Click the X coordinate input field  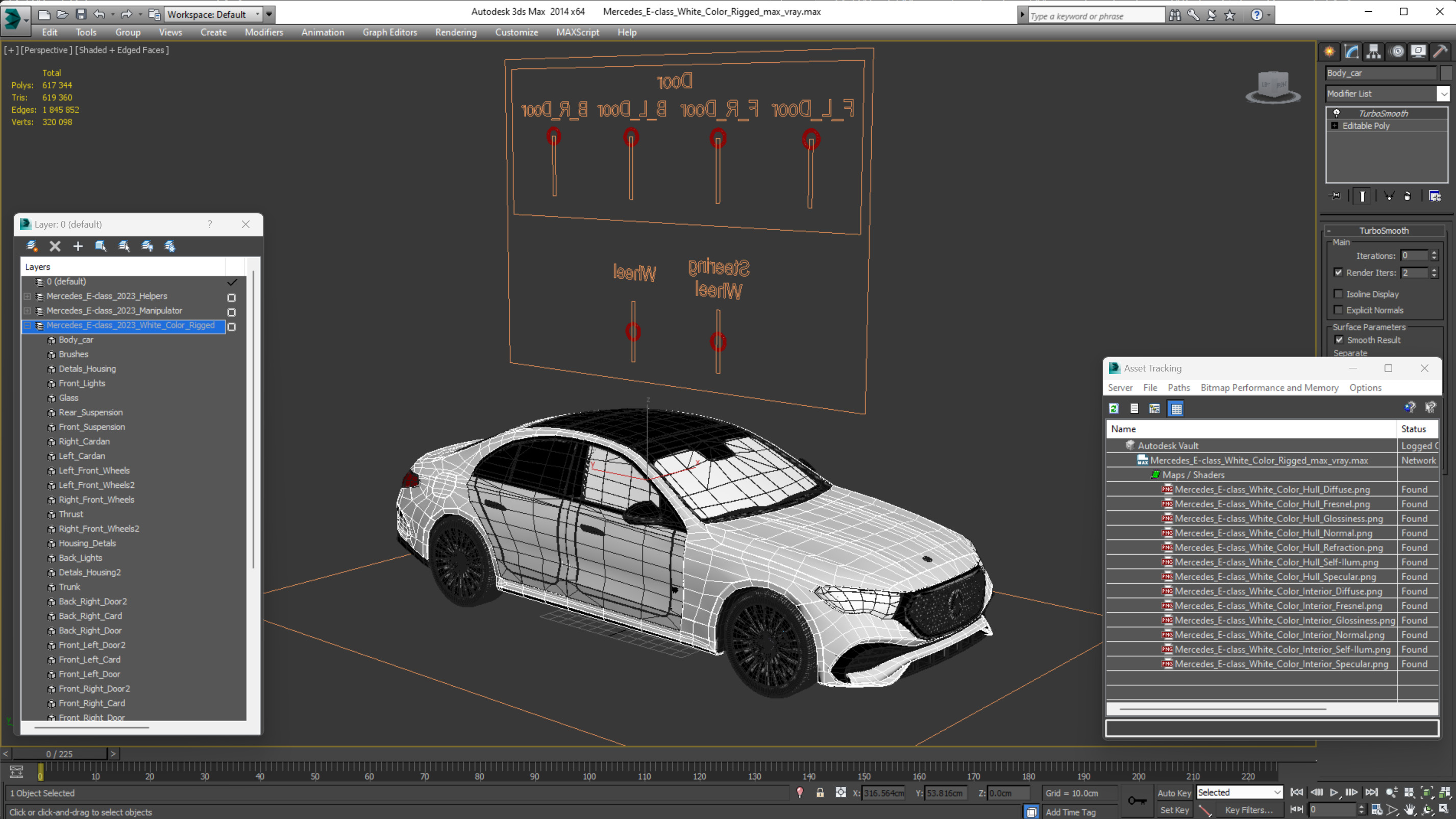(883, 793)
